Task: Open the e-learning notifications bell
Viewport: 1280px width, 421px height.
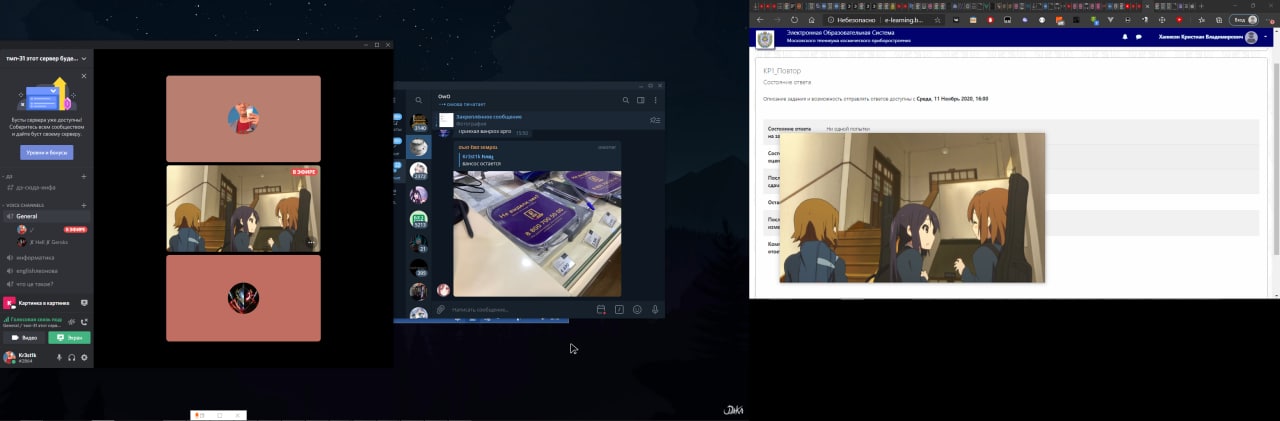Action: pos(1125,37)
